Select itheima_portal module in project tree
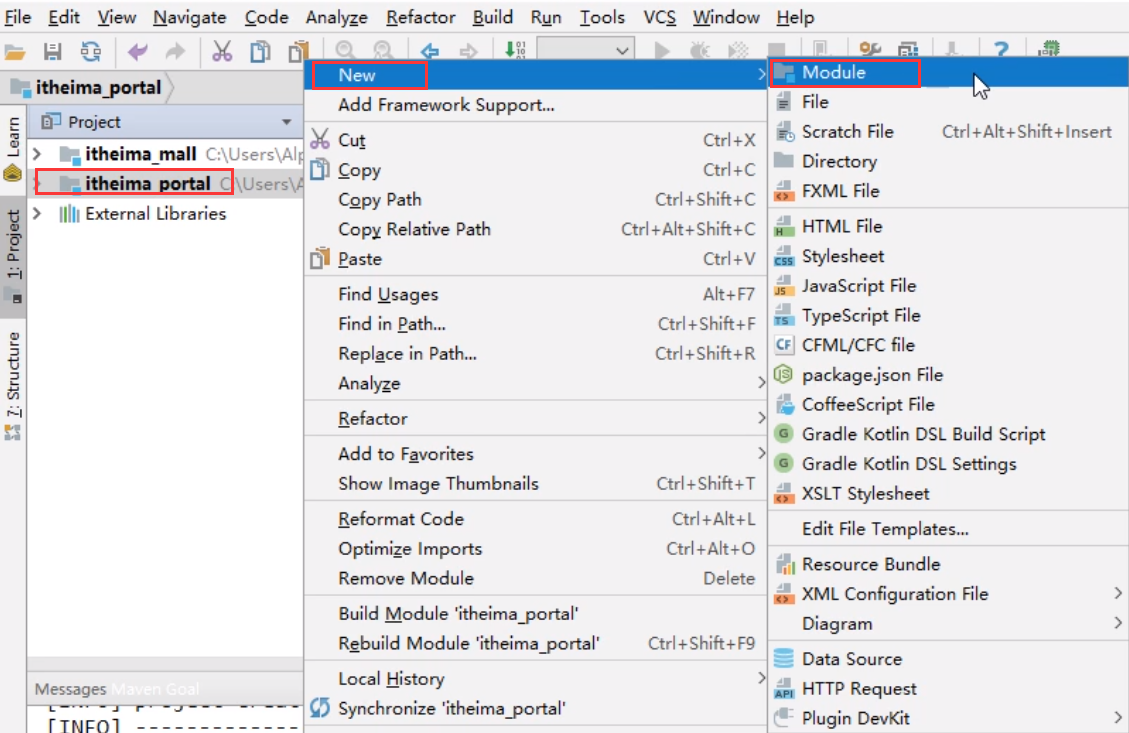The height and width of the screenshot is (733, 1129). pos(165,184)
